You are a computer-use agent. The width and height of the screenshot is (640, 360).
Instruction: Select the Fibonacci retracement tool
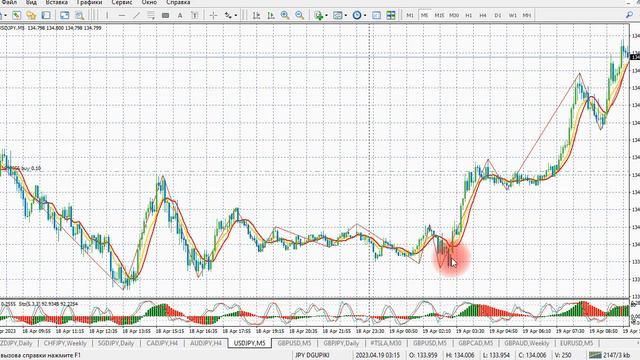(151, 16)
